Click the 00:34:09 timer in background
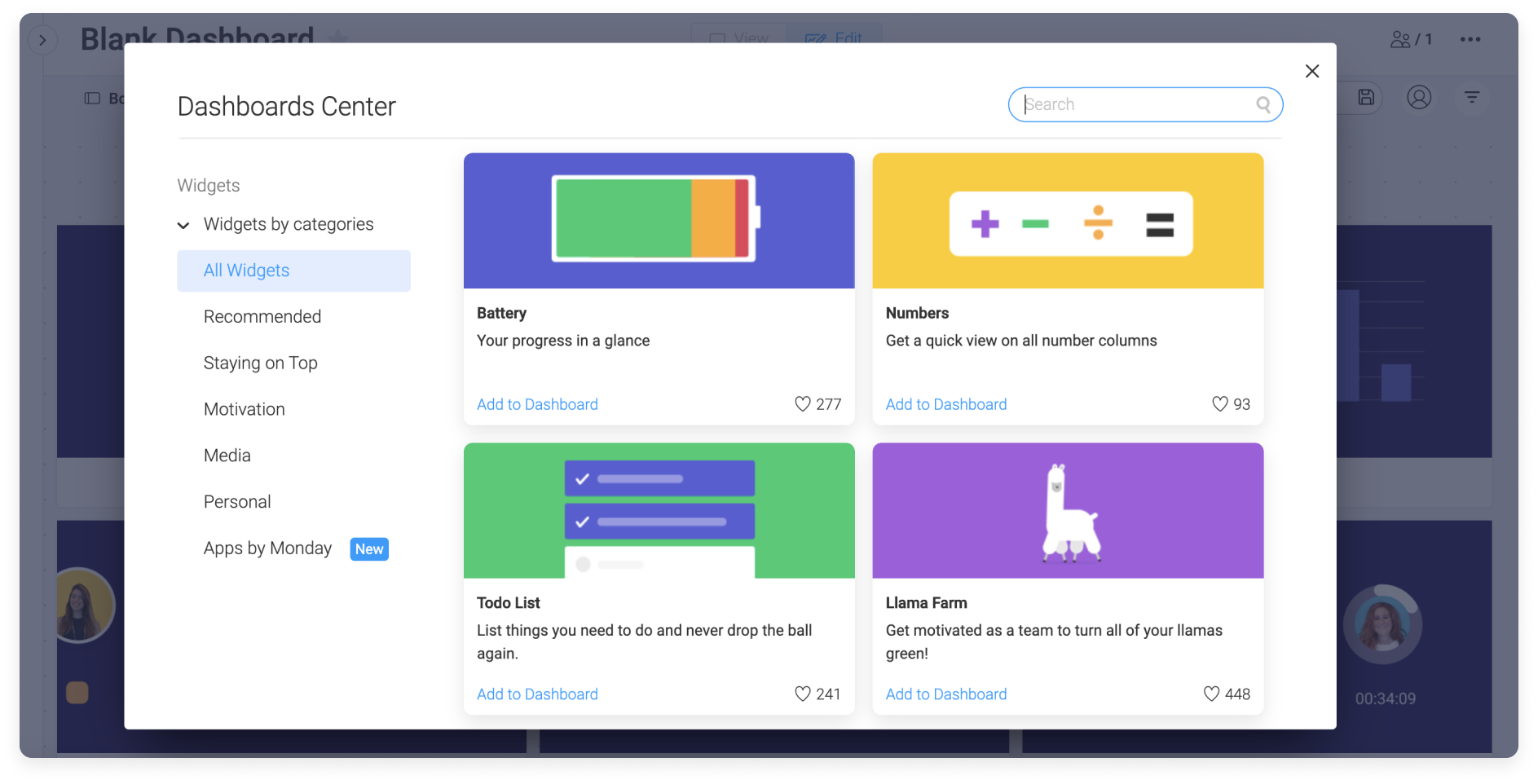The height and width of the screenshot is (784, 1538). (x=1385, y=699)
